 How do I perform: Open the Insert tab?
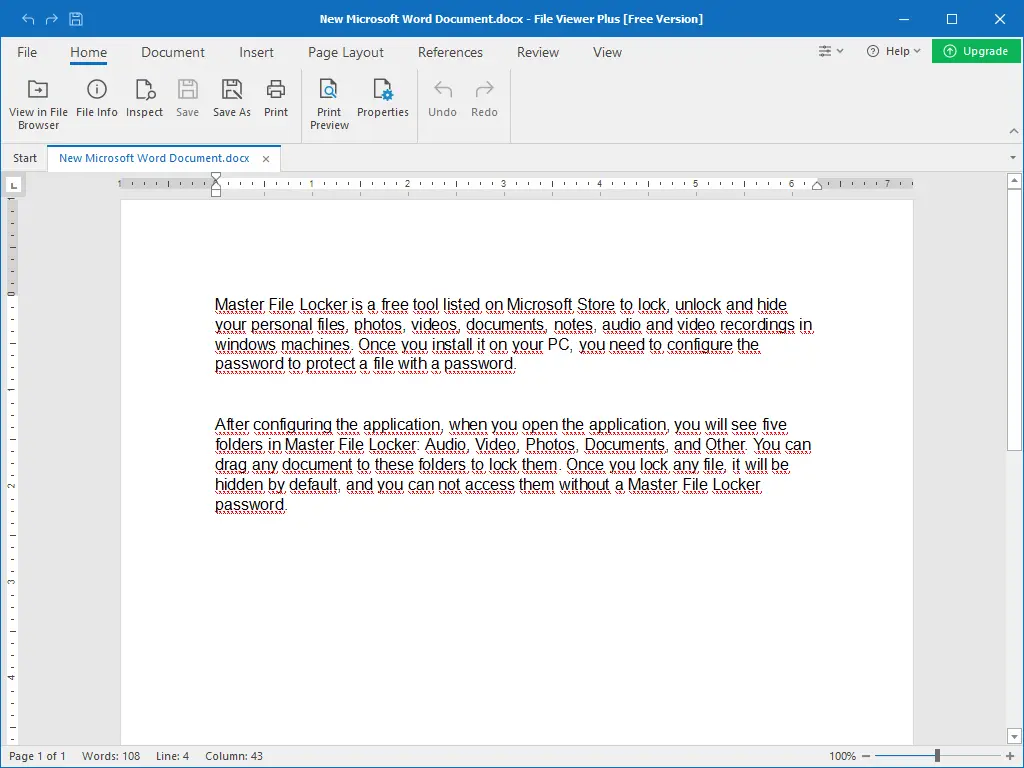click(x=256, y=52)
